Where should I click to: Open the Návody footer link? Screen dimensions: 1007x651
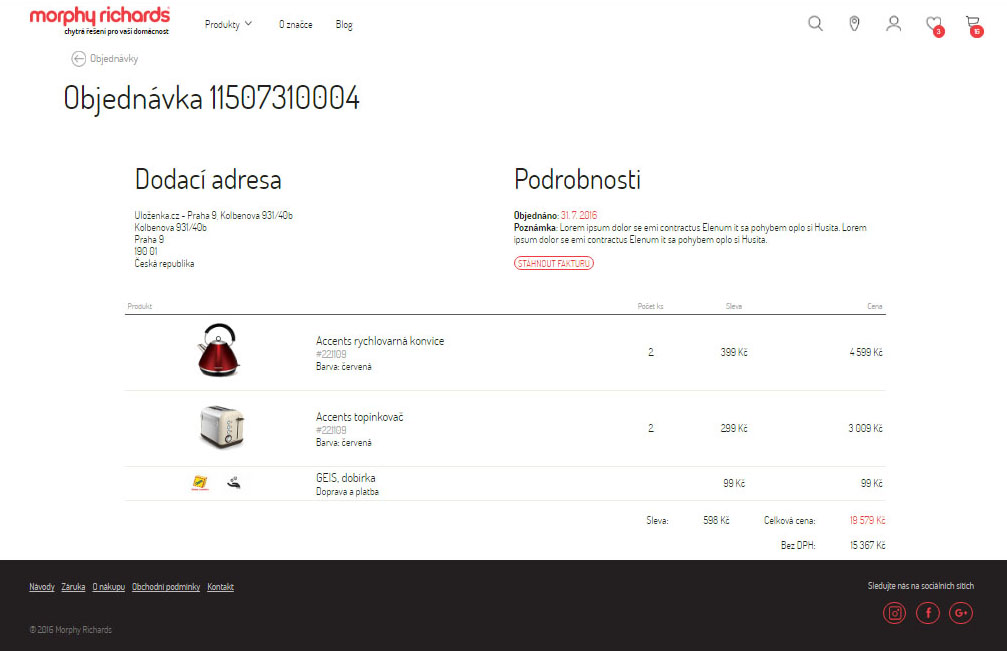pyautogui.click(x=42, y=587)
